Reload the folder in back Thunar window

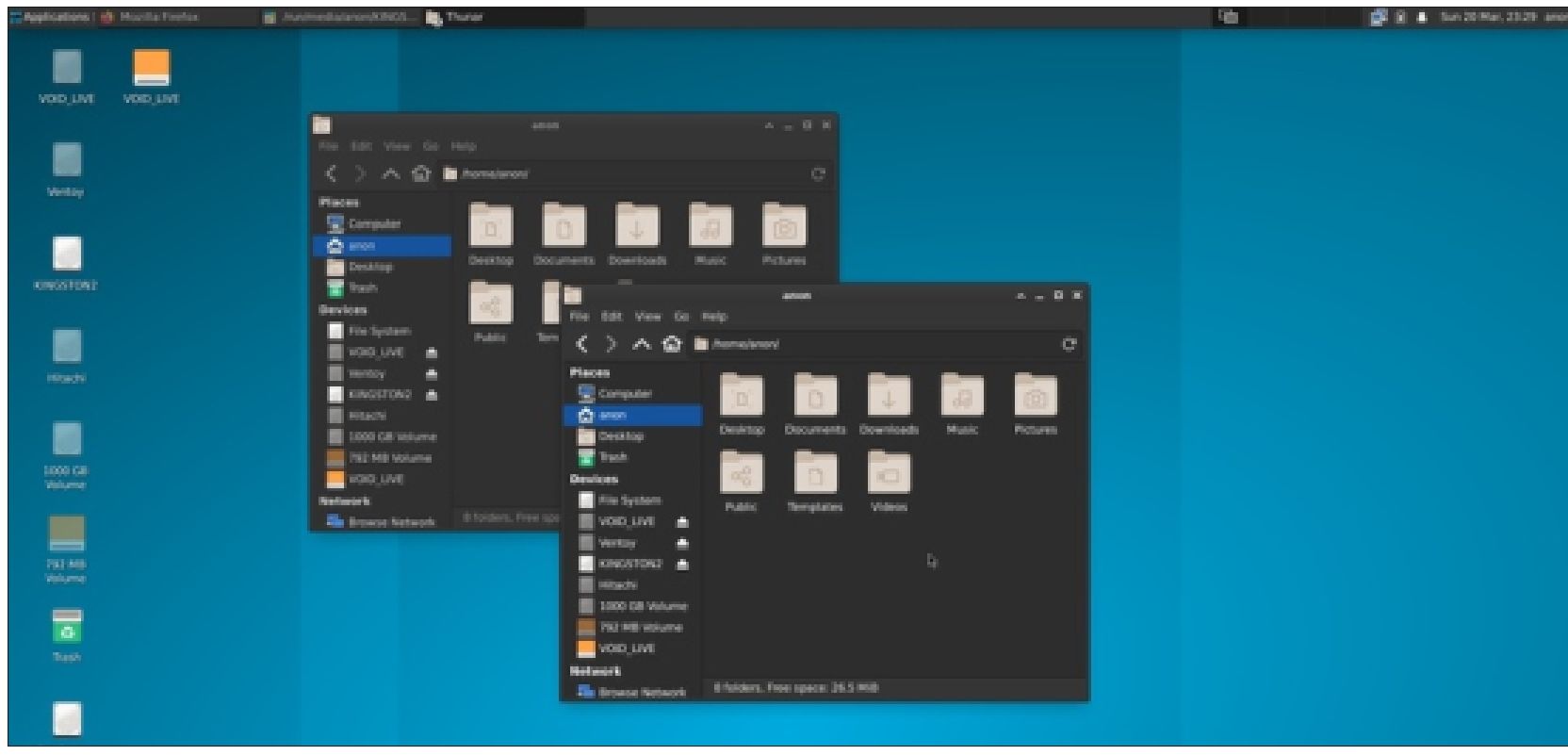tap(818, 173)
